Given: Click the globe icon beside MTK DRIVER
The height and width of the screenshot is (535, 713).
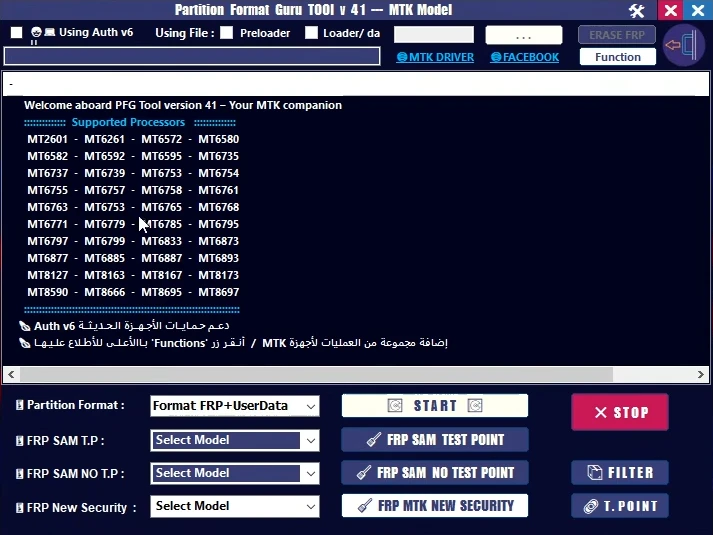Looking at the screenshot, I should (x=402, y=57).
